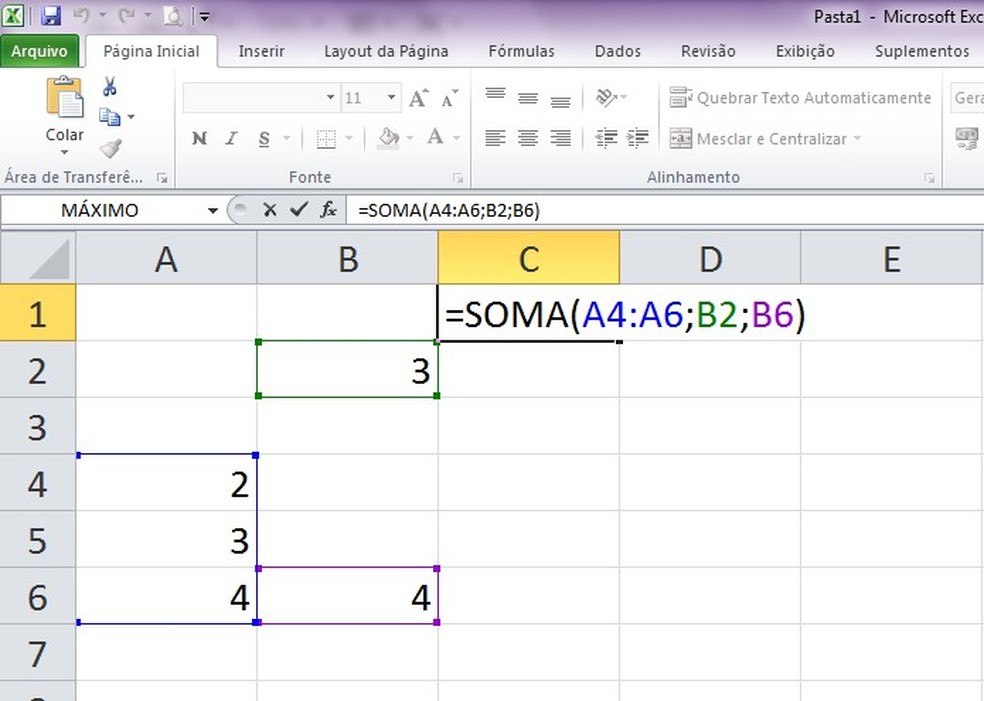Click cell A5 containing 3
Image resolution: width=984 pixels, height=701 pixels.
[166, 540]
